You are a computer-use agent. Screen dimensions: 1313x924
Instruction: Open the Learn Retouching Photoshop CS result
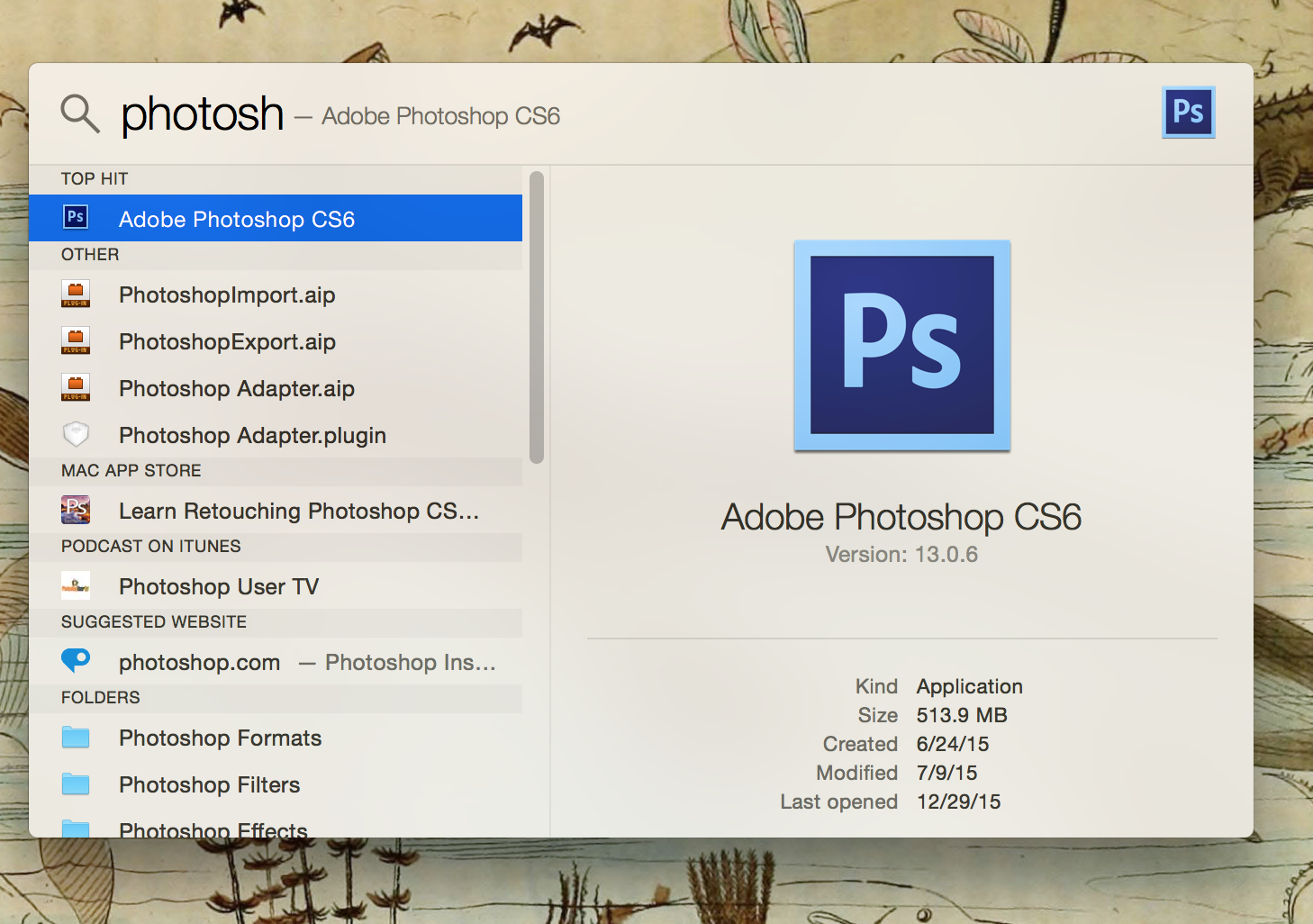tap(276, 510)
